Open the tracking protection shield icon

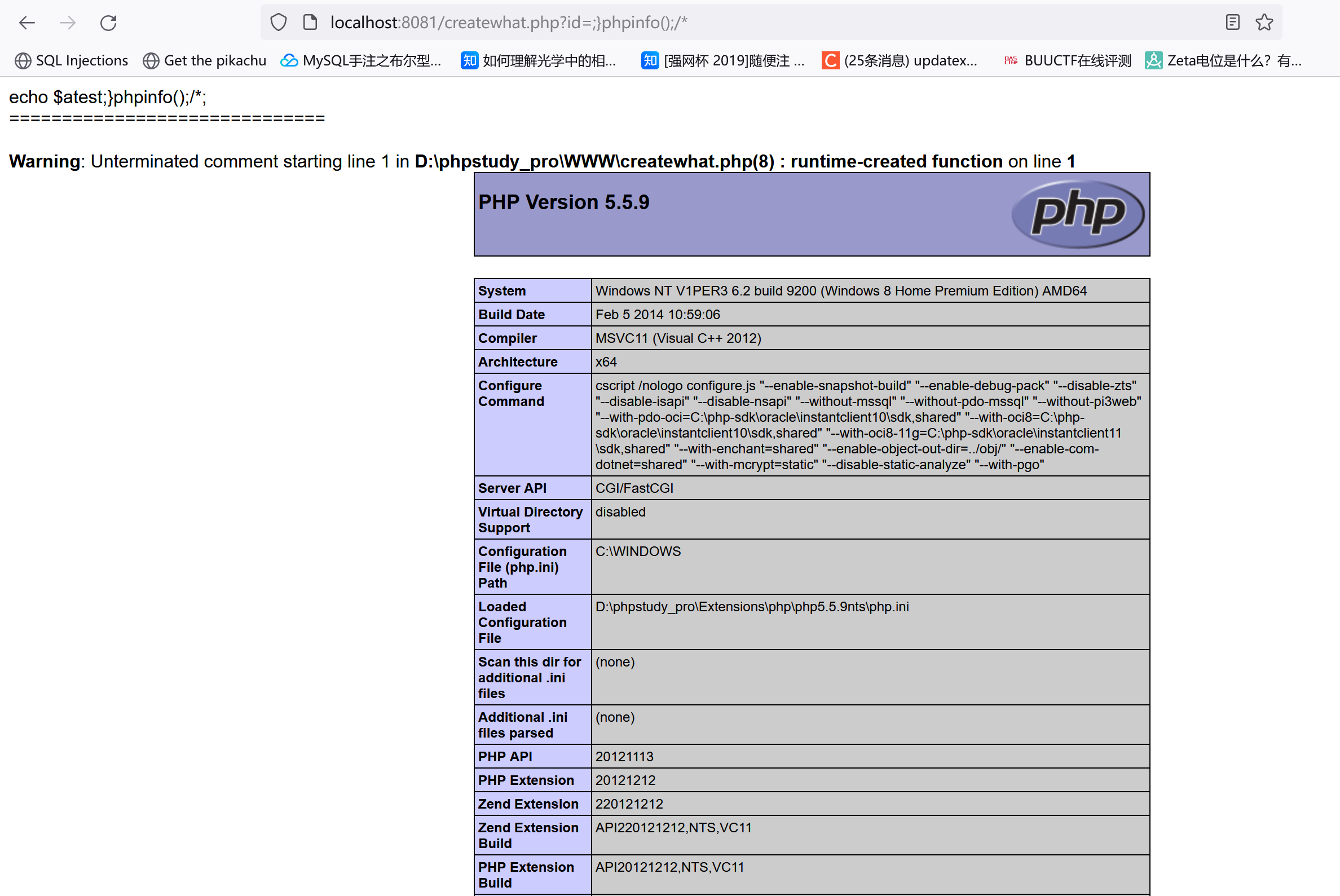(x=278, y=23)
